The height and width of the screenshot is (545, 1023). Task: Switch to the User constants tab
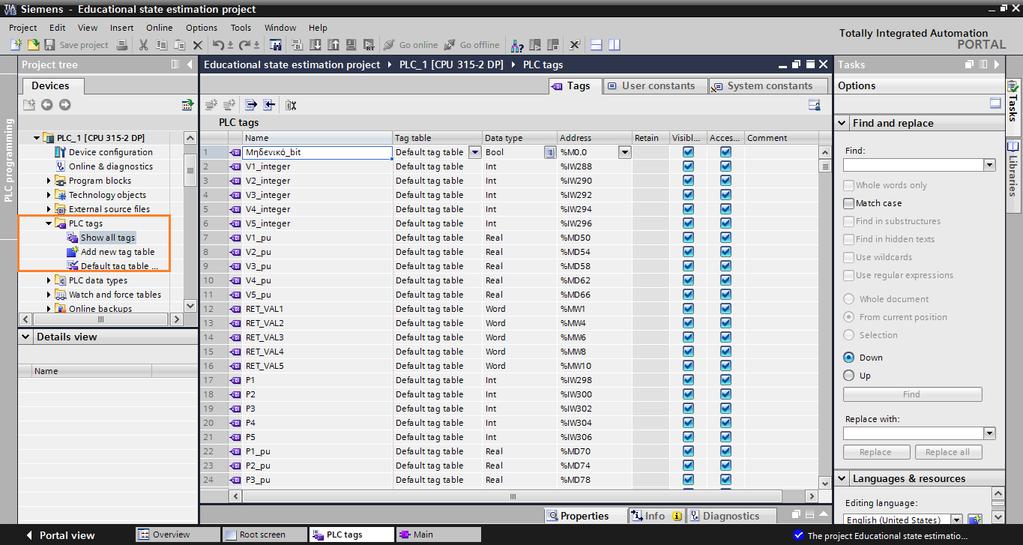click(655, 86)
